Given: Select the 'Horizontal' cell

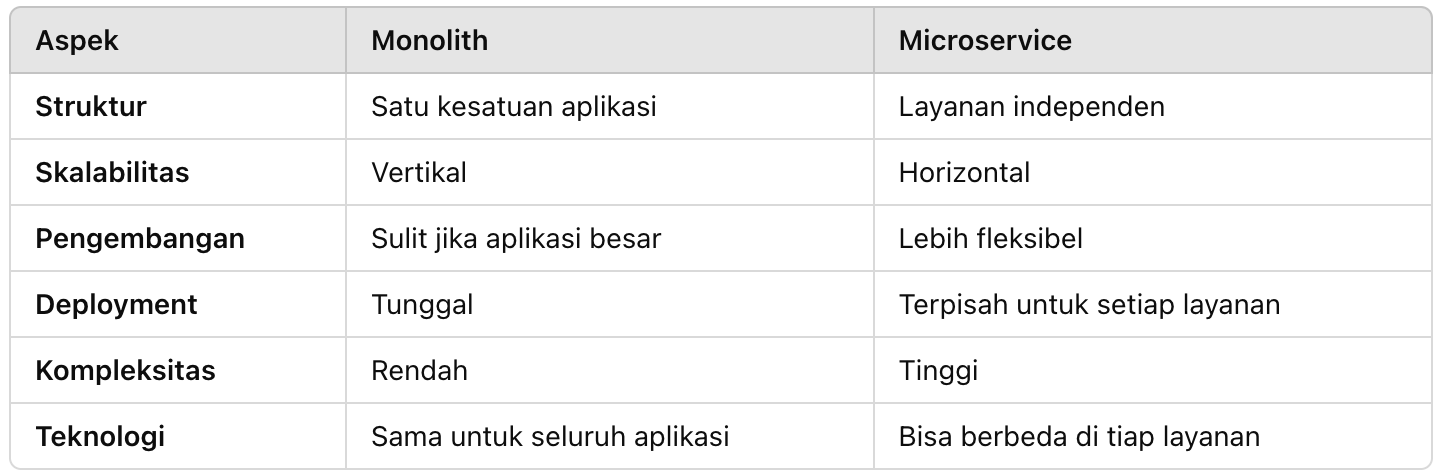Looking at the screenshot, I should click(x=964, y=172).
